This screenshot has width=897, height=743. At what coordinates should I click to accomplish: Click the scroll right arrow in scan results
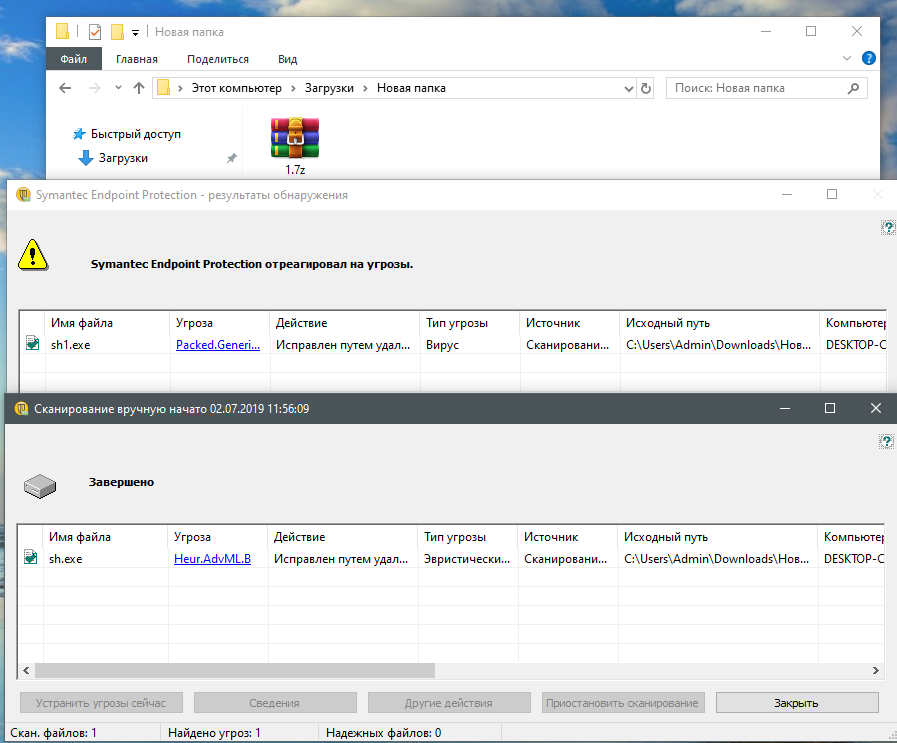coord(876,670)
